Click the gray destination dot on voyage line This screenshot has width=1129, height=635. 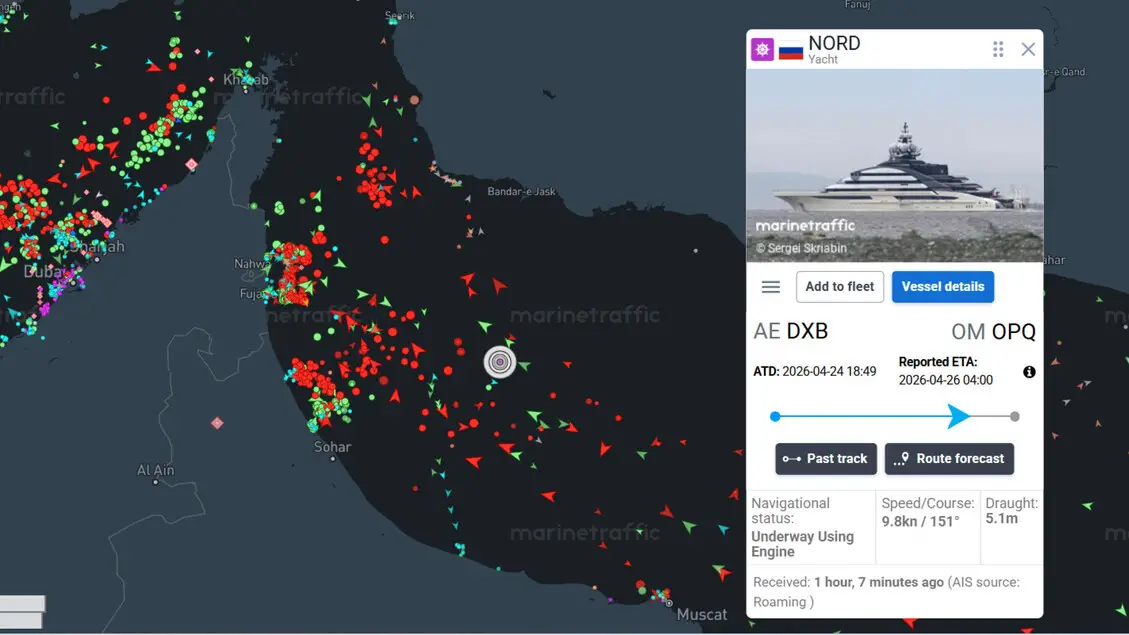[1015, 416]
